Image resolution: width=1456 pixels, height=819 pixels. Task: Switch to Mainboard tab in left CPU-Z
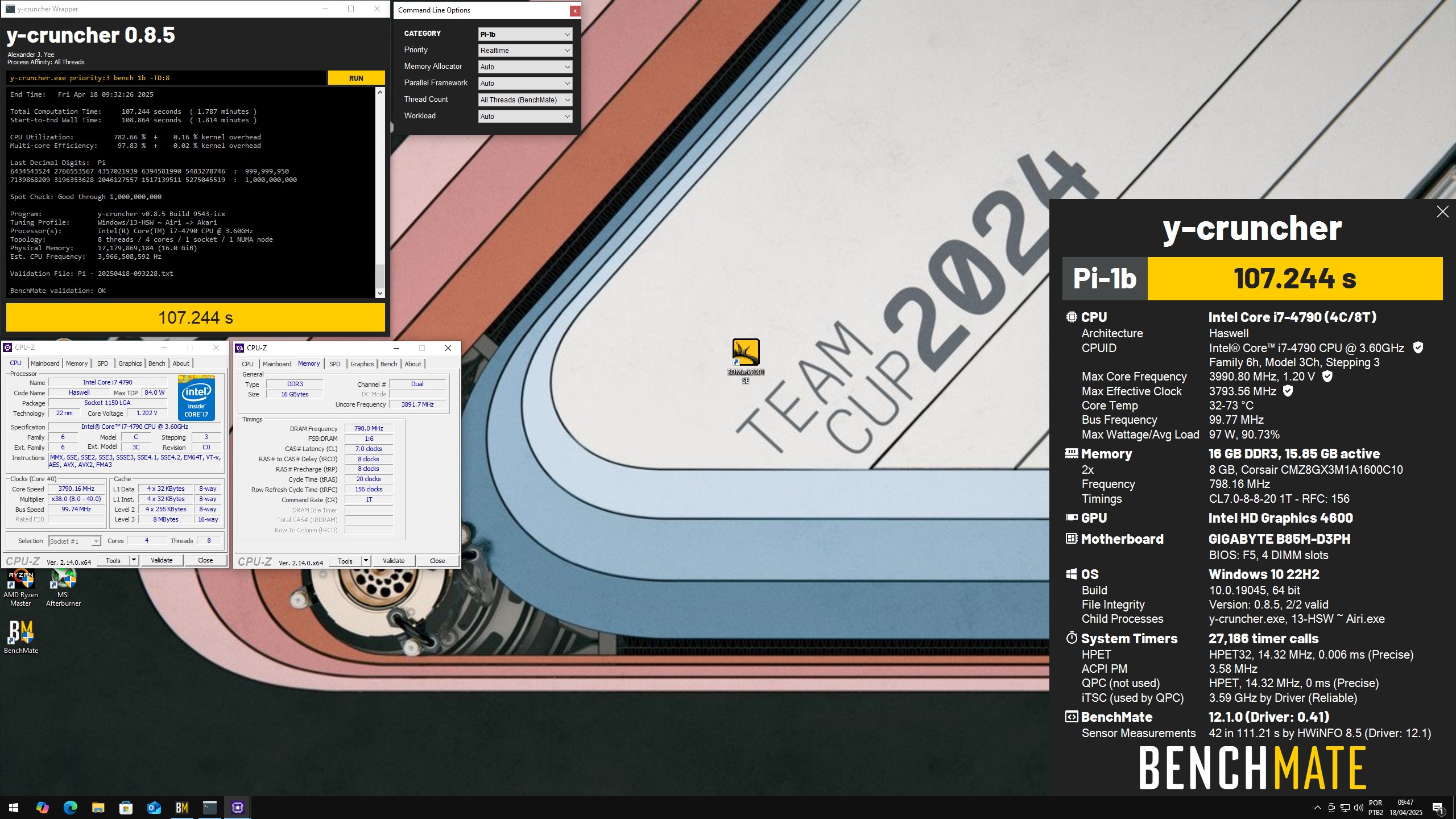[45, 363]
